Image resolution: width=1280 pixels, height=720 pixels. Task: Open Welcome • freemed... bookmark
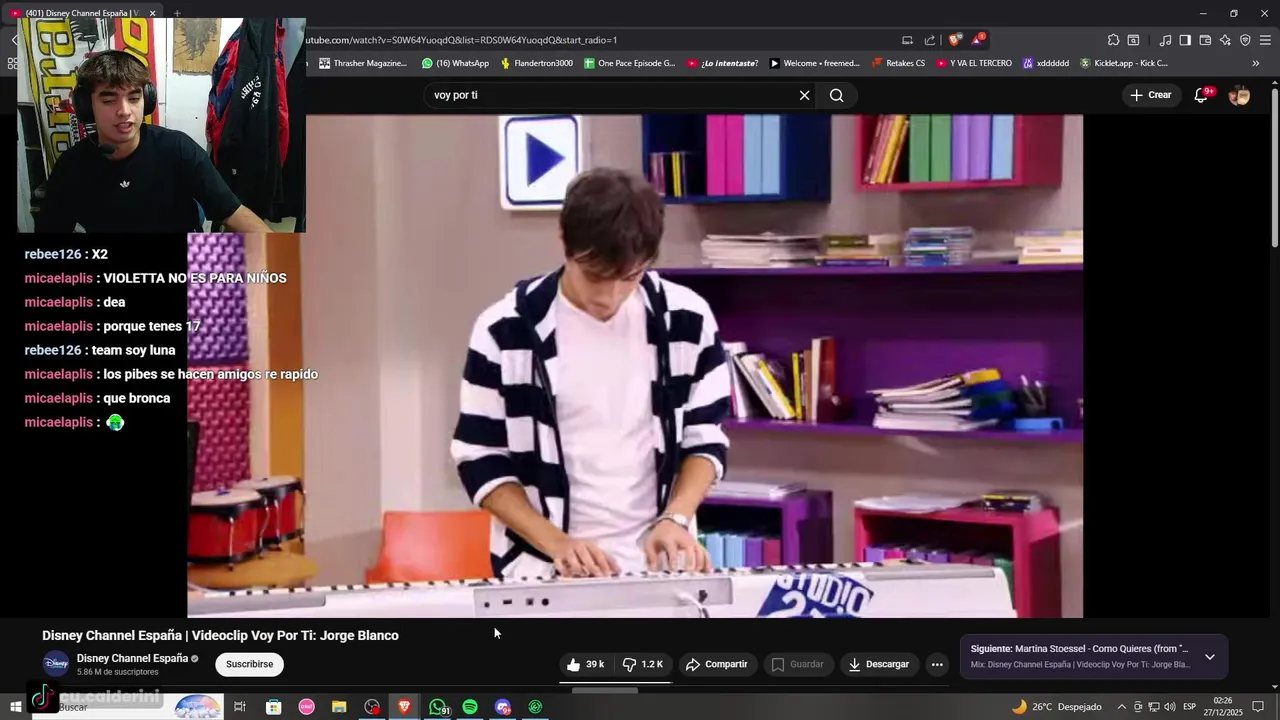(x=814, y=63)
